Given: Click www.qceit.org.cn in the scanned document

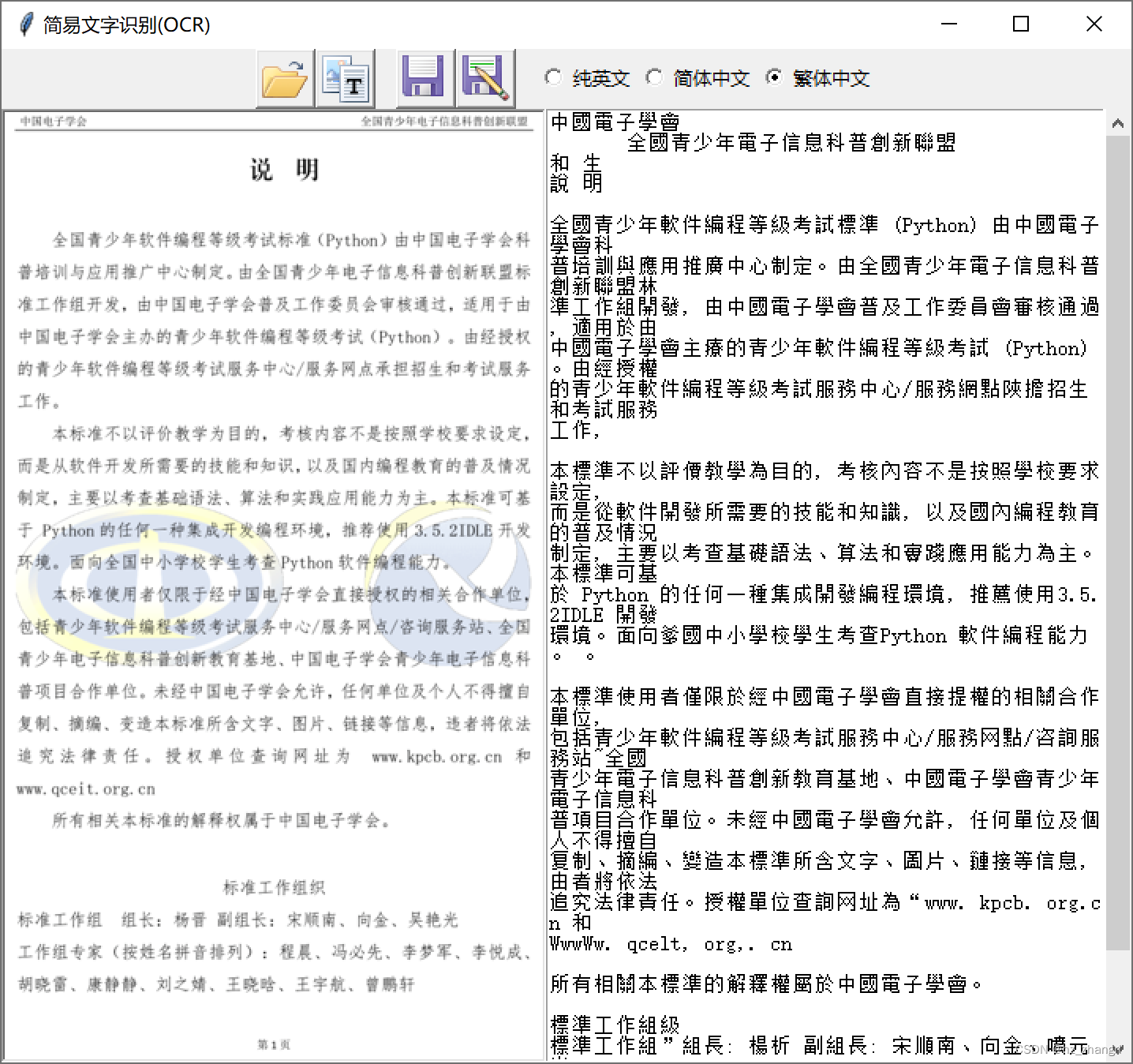Looking at the screenshot, I should 86,789.
